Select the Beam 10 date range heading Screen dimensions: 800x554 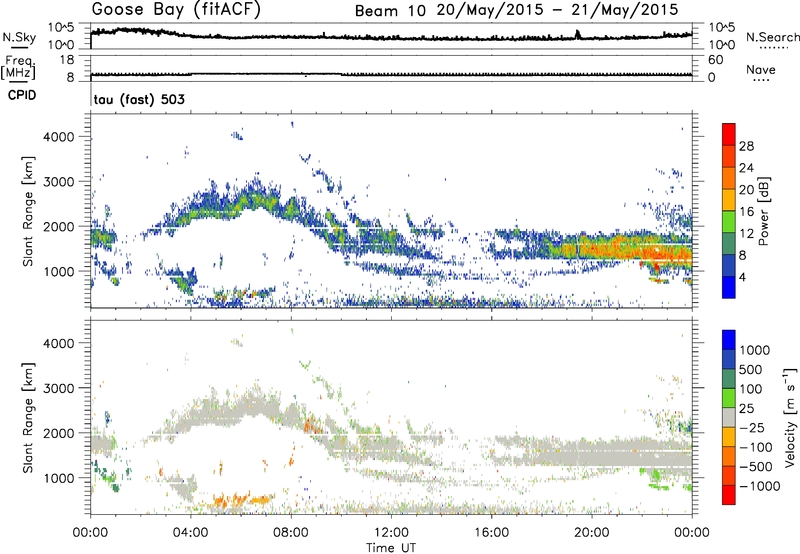pyautogui.click(x=516, y=10)
